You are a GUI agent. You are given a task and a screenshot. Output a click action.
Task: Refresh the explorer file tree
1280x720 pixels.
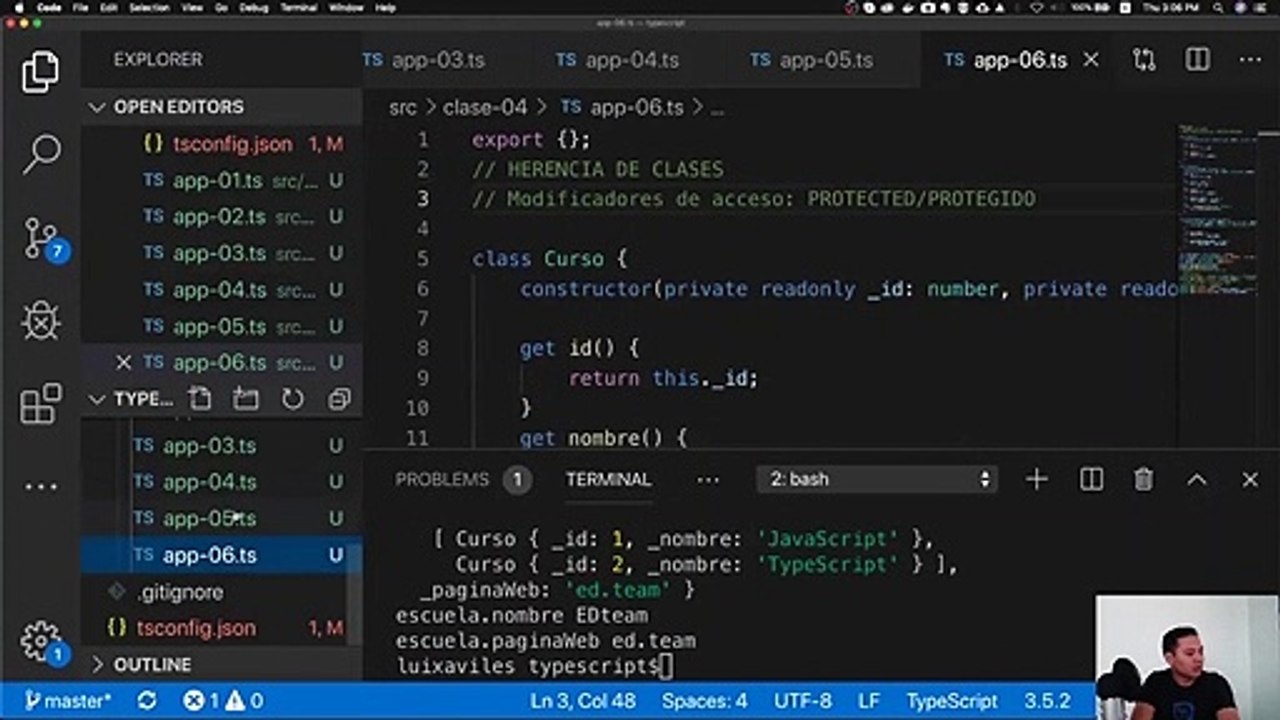[x=292, y=399]
